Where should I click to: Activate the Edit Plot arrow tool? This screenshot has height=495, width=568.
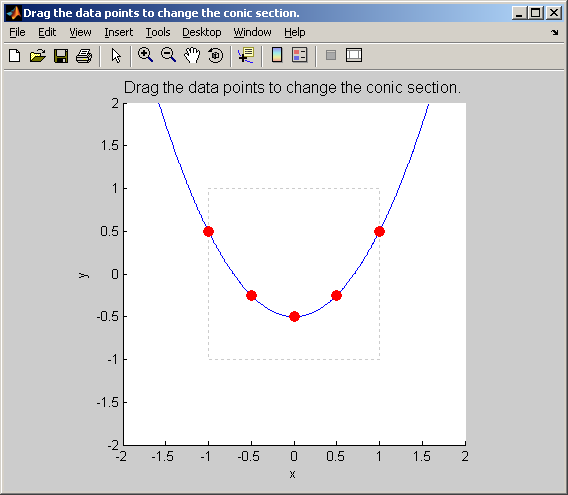click(x=116, y=56)
